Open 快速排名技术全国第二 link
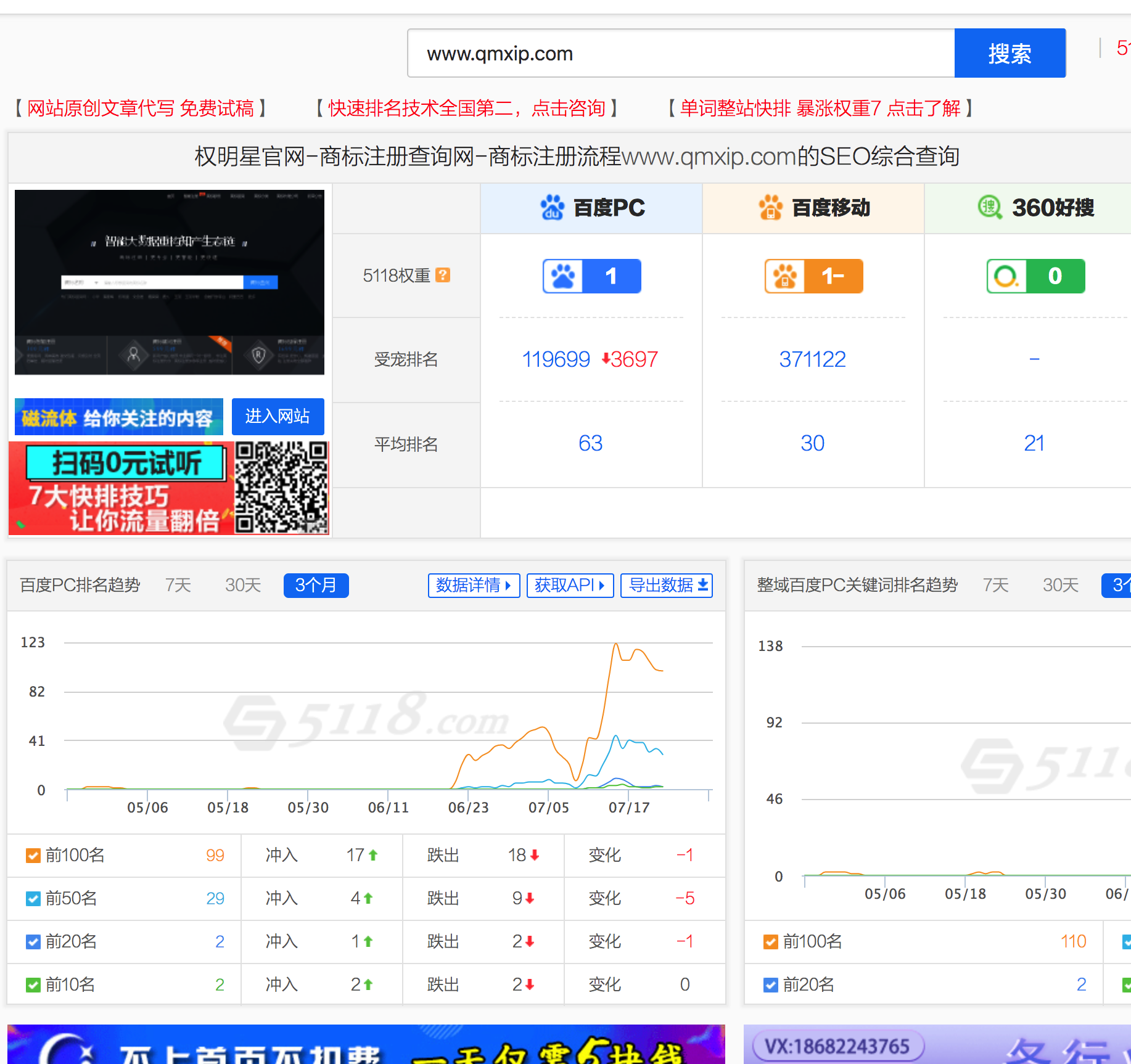Viewport: 1131px width, 1064px height. coord(466,108)
